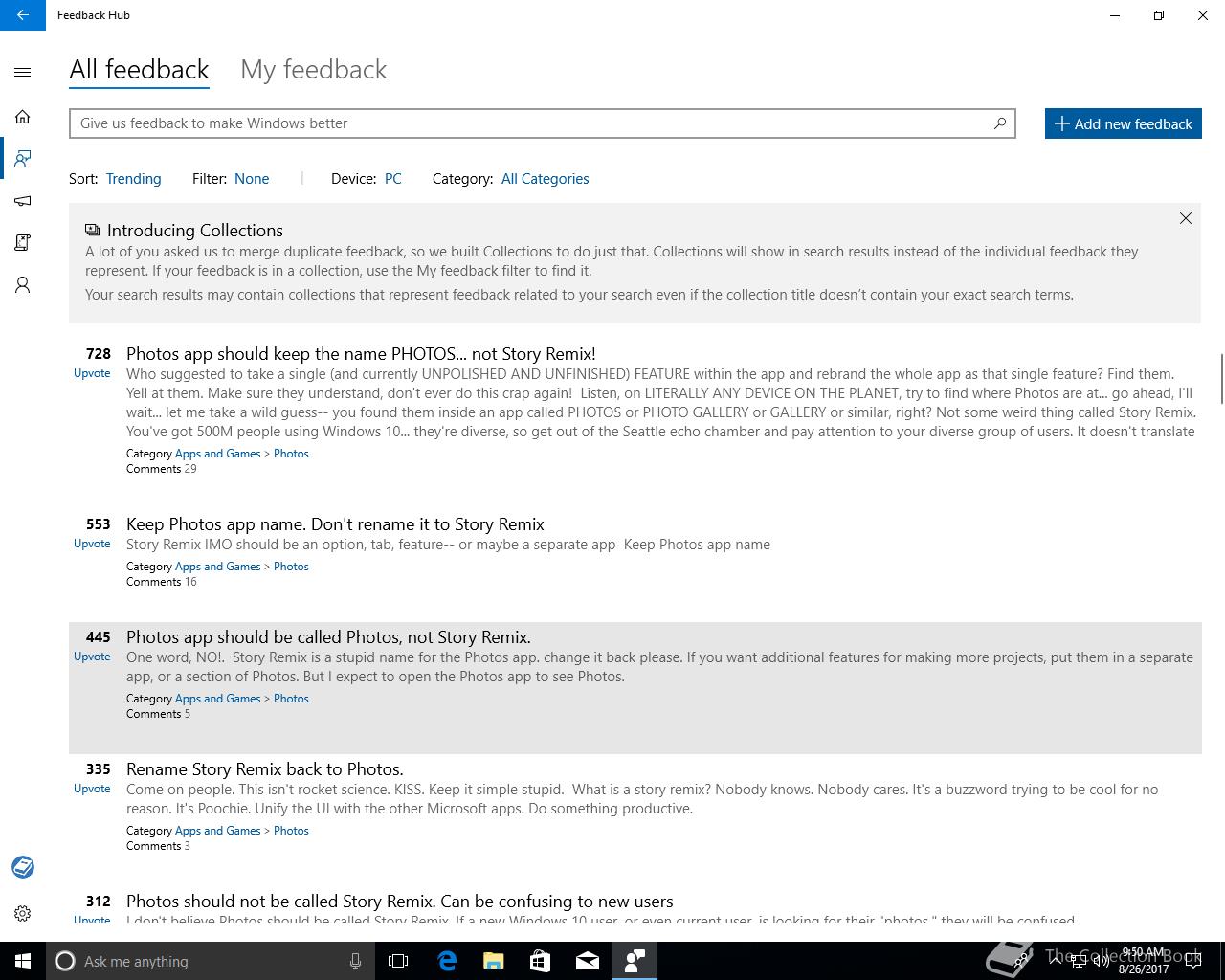
Task: Open the Home page from sidebar
Action: (x=23, y=117)
